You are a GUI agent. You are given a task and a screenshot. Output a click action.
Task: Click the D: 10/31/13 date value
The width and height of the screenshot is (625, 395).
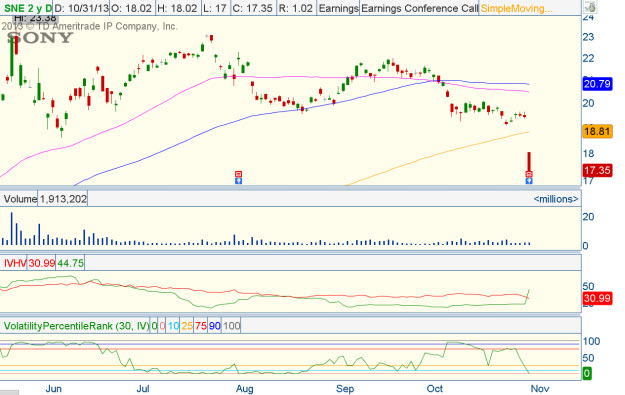[x=81, y=8]
